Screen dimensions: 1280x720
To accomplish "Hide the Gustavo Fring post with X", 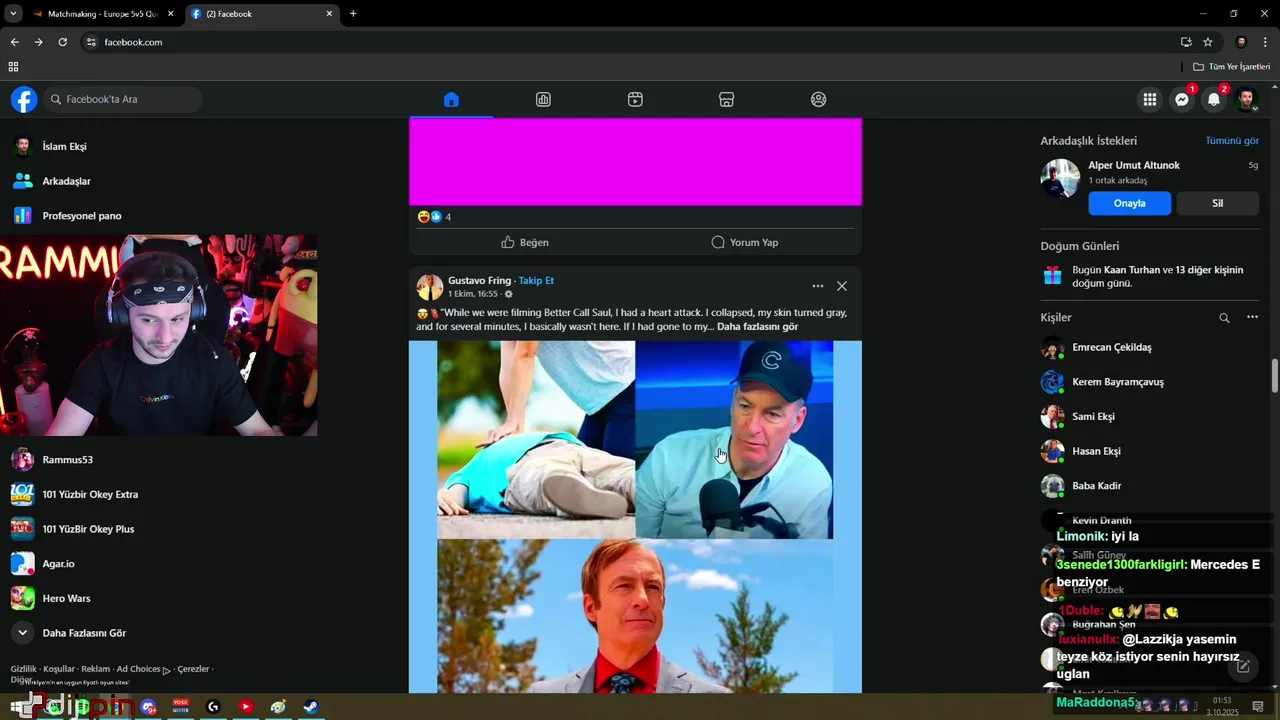I will point(842,286).
